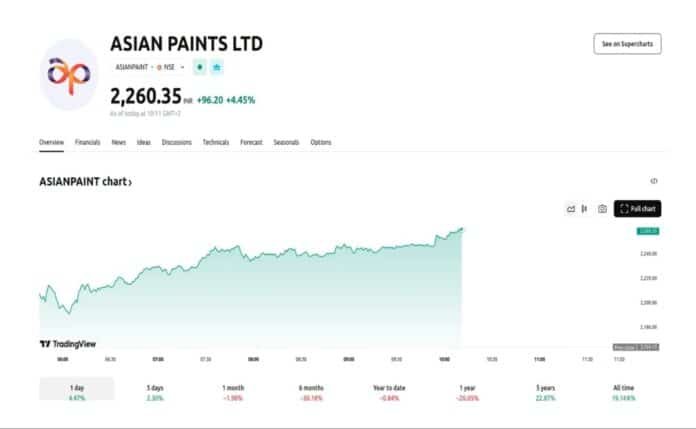Open the Financials tab
The image size is (696, 429).
[x=88, y=143]
